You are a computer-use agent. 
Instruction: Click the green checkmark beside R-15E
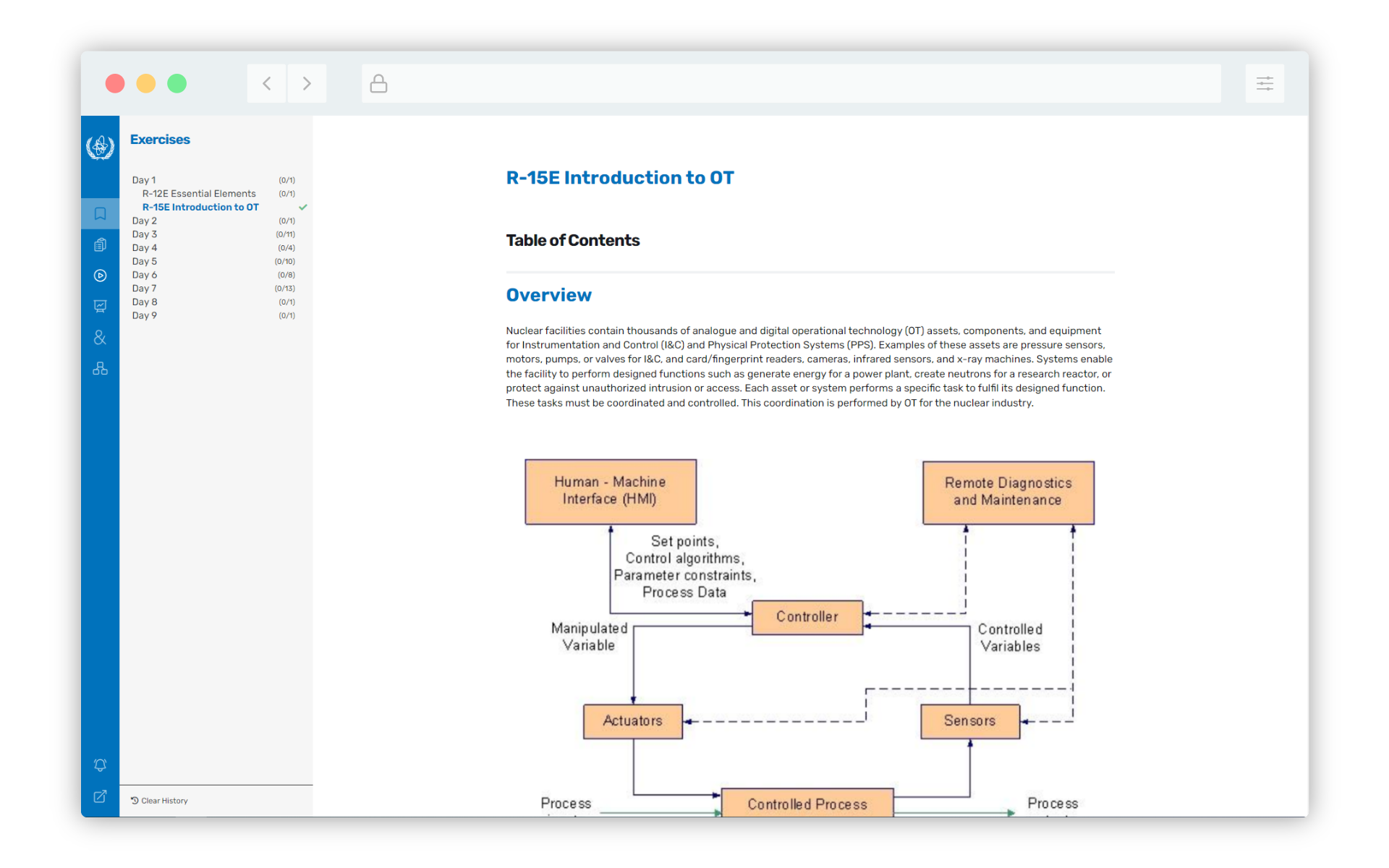(x=303, y=207)
